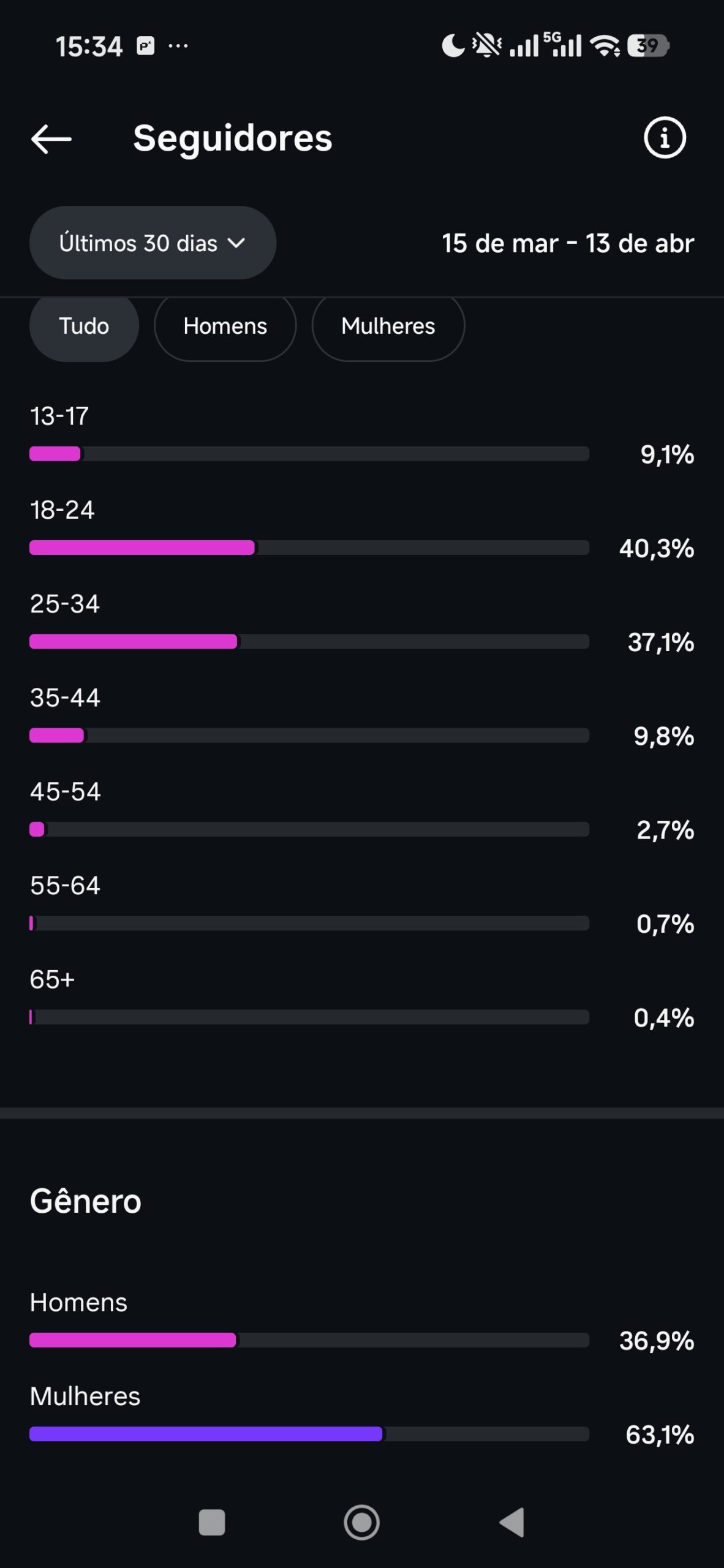
Task: Tap the 40,3% percentage value
Action: pos(656,548)
